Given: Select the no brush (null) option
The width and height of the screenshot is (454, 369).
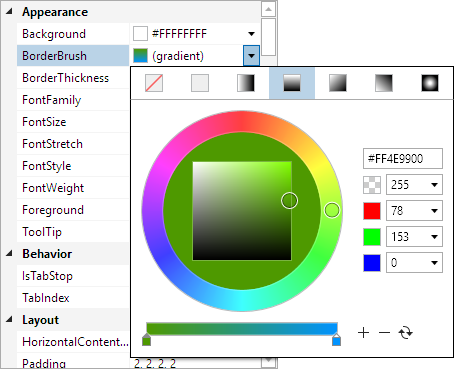Looking at the screenshot, I should tap(154, 83).
